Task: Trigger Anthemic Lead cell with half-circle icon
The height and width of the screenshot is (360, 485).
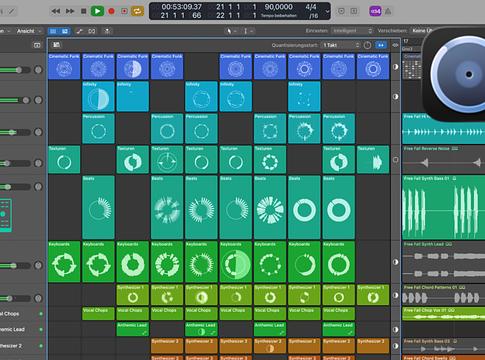Action: [x=201, y=329]
